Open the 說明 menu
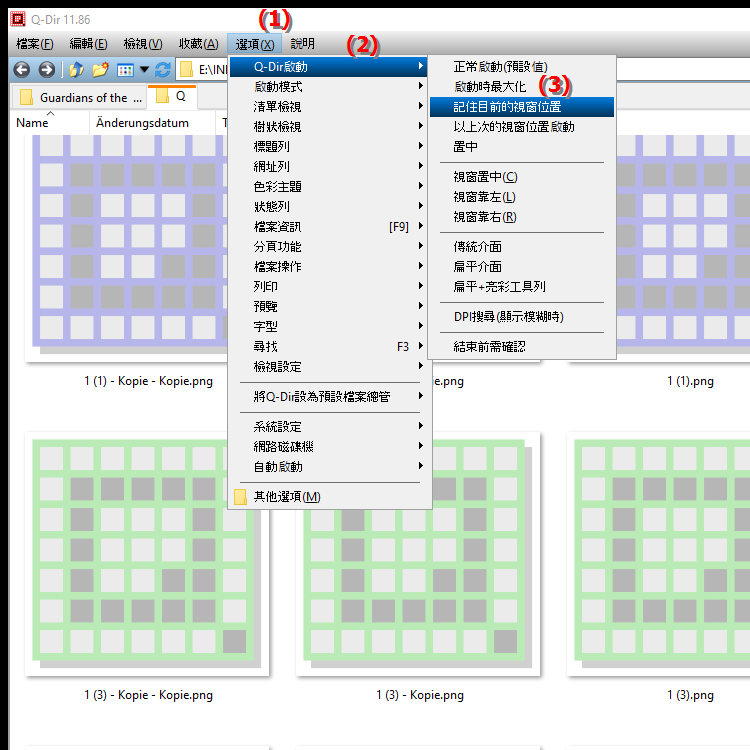 [302, 44]
